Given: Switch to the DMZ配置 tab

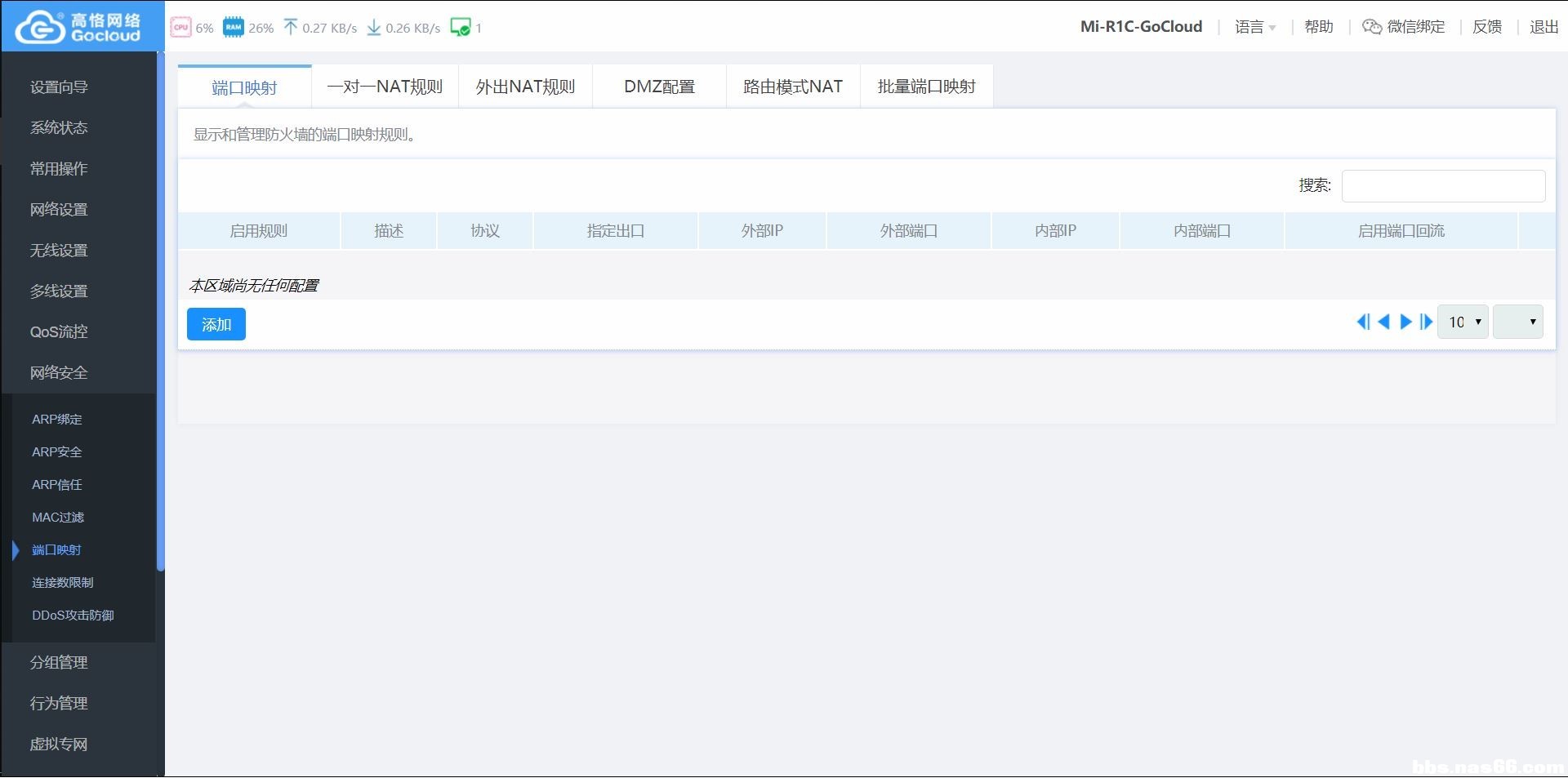Looking at the screenshot, I should tap(659, 87).
